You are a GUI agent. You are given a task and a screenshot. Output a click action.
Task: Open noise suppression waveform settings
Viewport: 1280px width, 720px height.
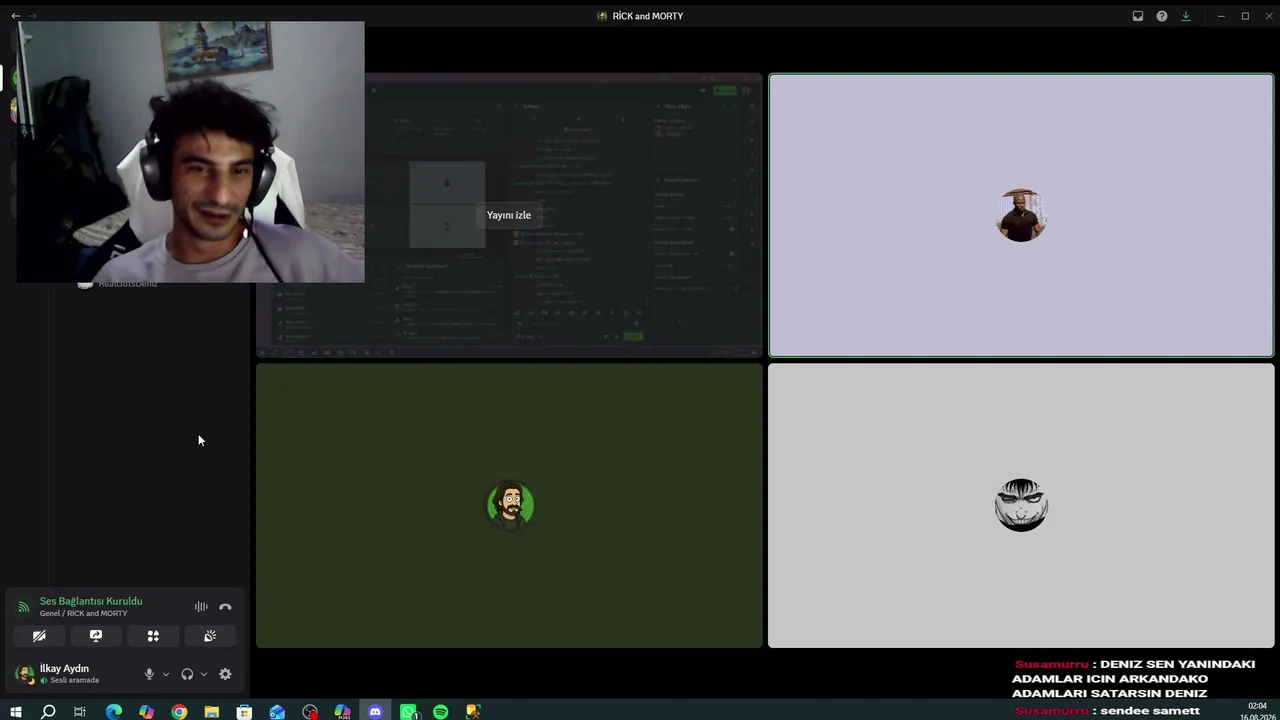tap(201, 607)
